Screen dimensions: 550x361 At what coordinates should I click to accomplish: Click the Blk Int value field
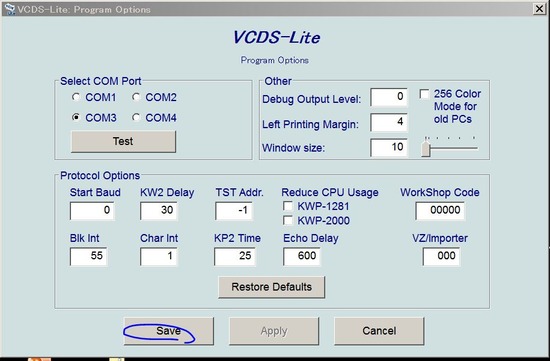tap(88, 256)
